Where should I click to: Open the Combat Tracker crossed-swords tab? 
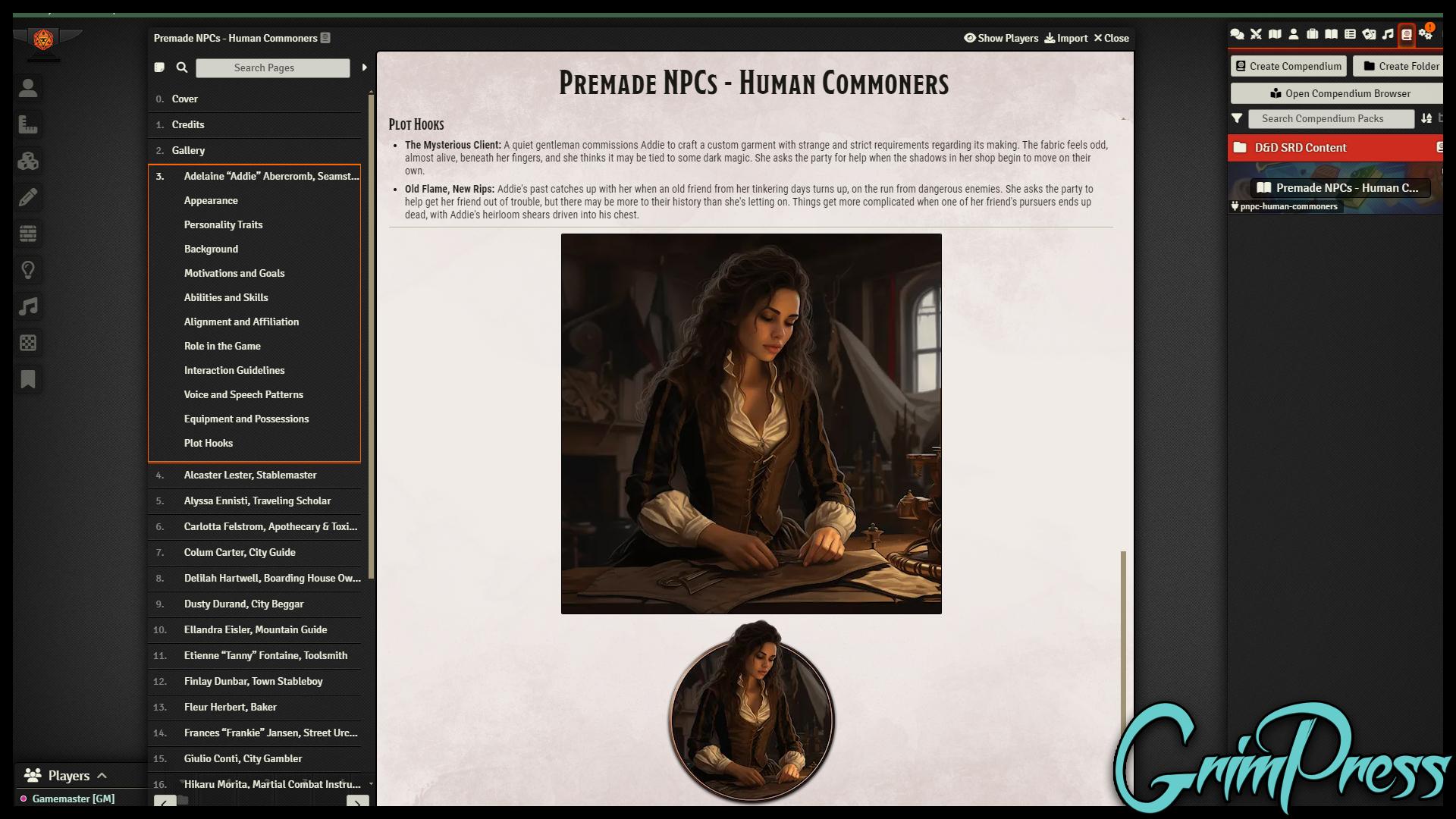coord(1256,34)
